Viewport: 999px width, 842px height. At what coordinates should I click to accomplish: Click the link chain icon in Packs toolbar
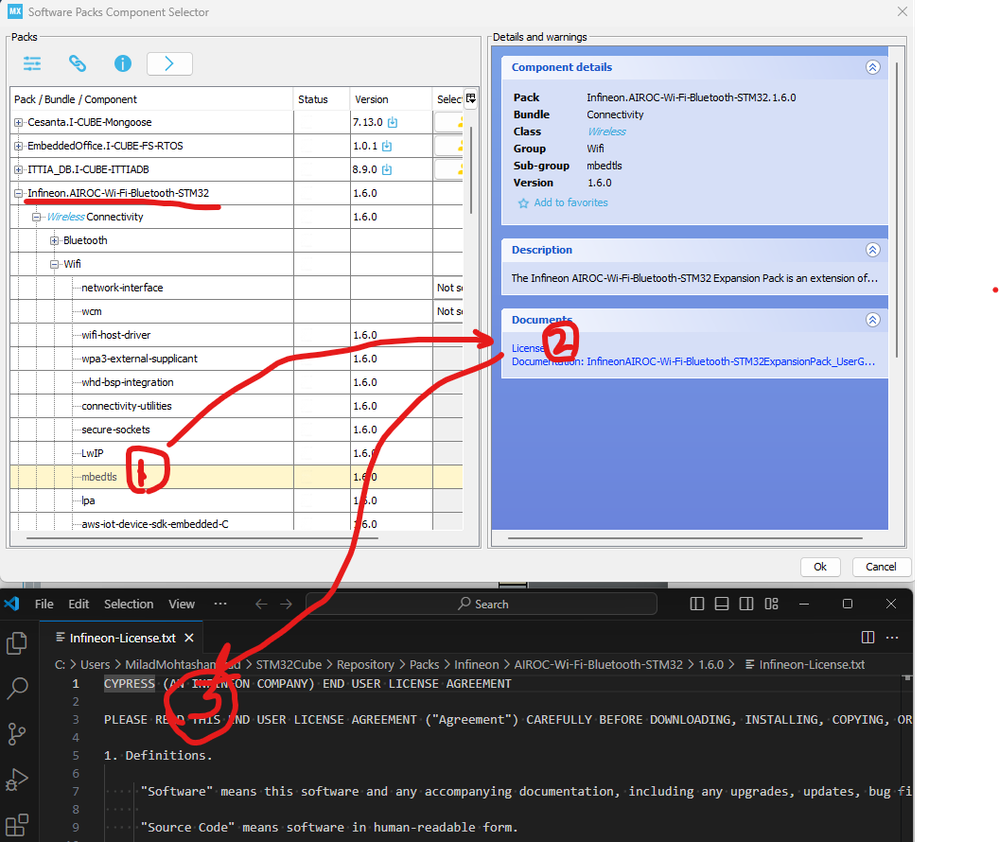(x=77, y=63)
